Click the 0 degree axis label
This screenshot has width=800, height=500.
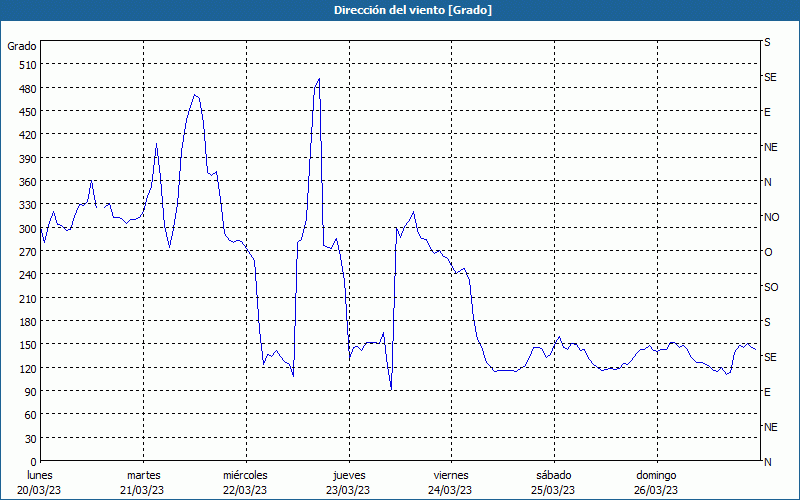34,462
